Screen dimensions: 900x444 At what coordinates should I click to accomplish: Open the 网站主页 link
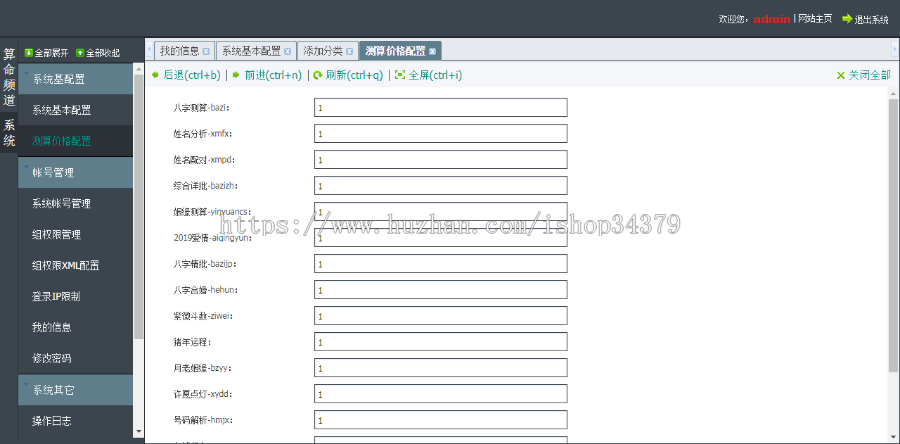point(814,19)
